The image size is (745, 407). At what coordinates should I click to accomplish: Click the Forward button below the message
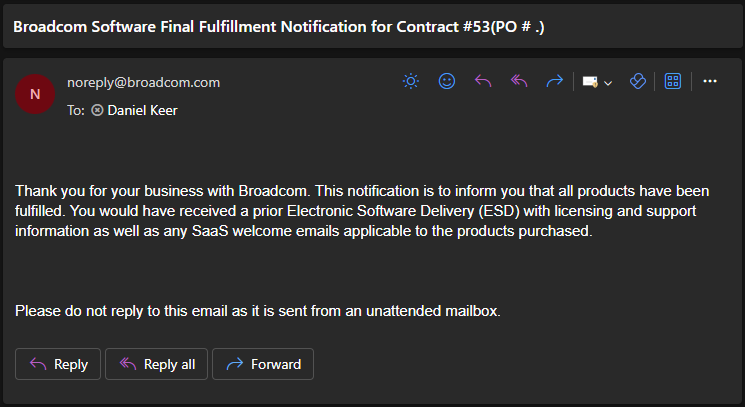263,364
